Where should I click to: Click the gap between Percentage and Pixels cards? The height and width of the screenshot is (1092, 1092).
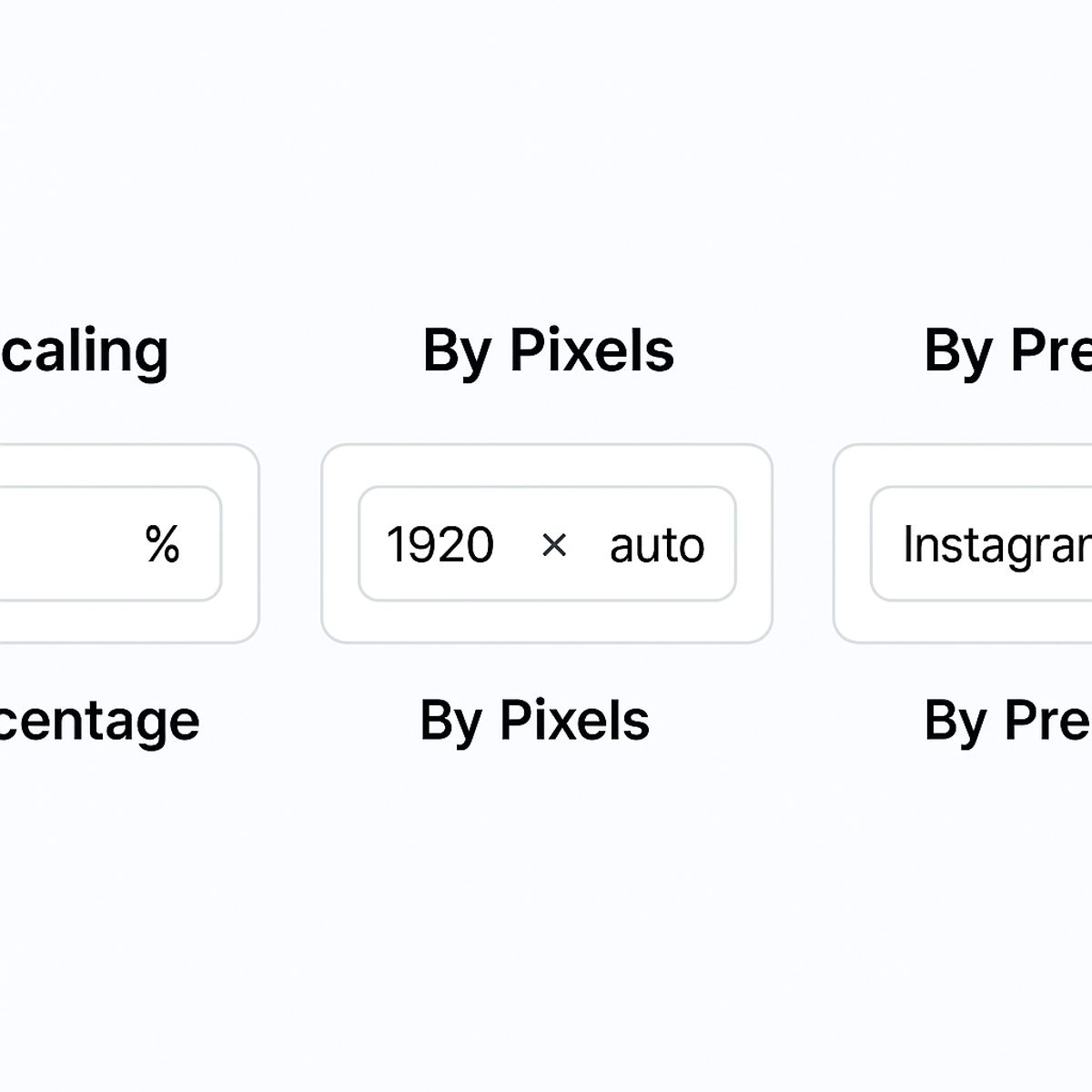coord(290,544)
